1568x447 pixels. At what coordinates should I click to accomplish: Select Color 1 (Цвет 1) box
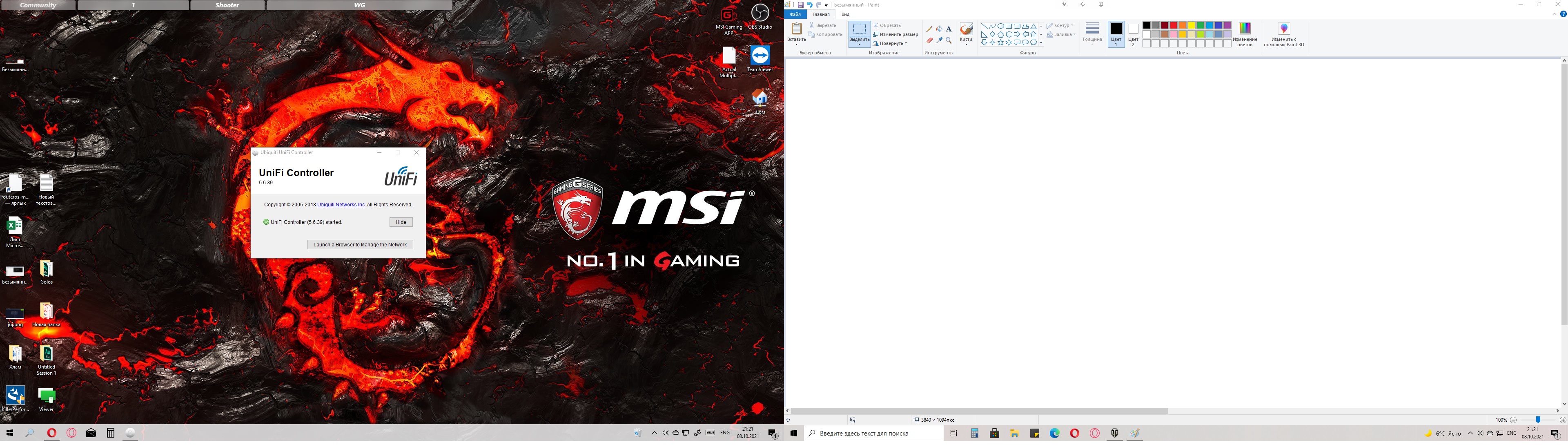pos(1116,34)
